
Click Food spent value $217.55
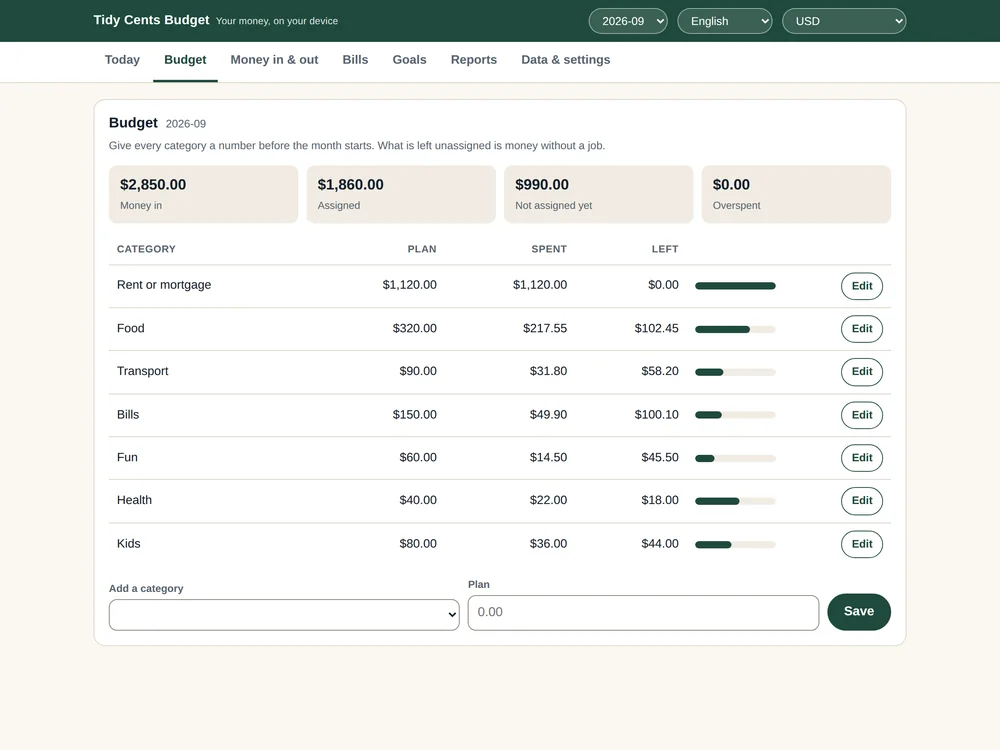545,328
